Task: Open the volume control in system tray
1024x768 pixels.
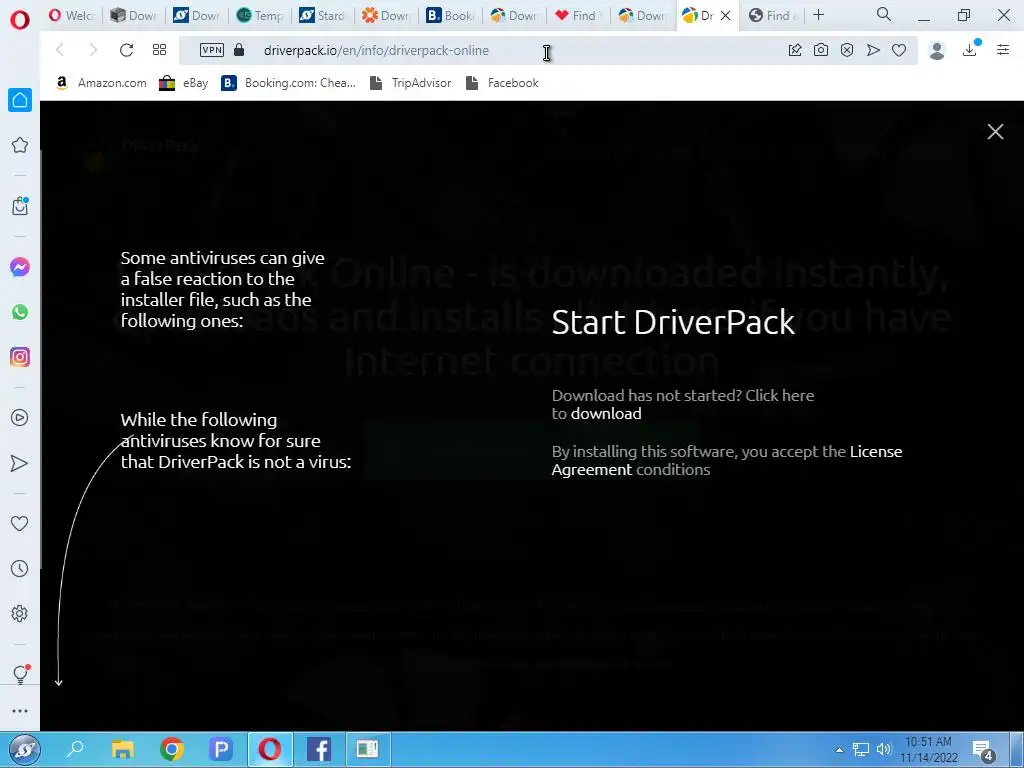Action: 884,749
